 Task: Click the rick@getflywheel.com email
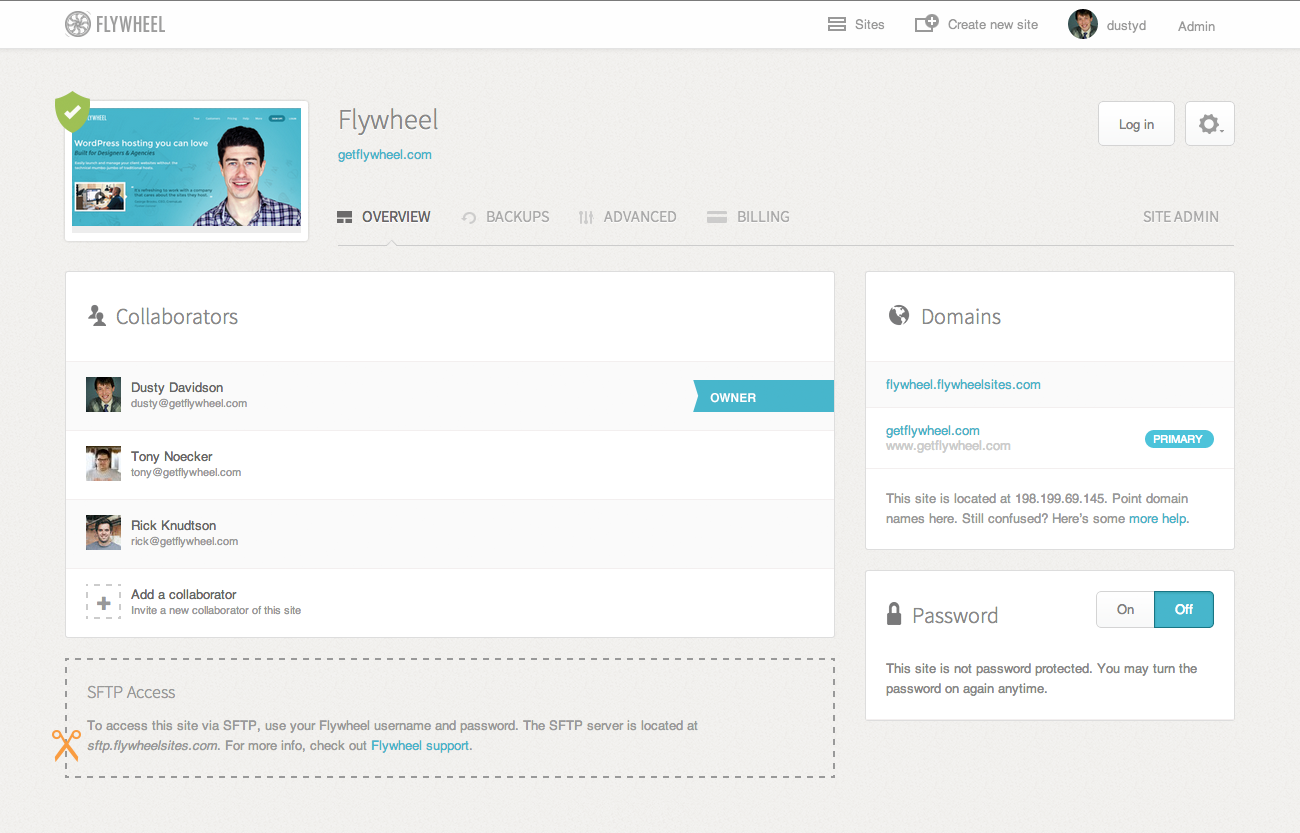pyautogui.click(x=185, y=542)
